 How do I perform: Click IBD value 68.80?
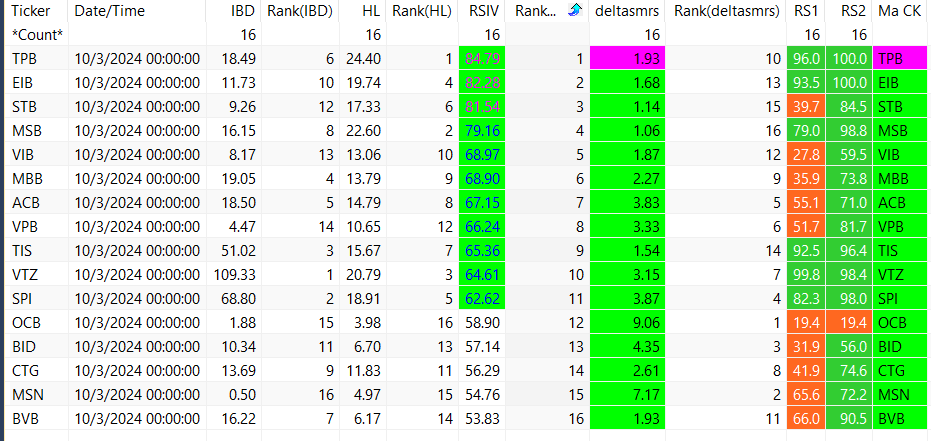click(x=238, y=299)
